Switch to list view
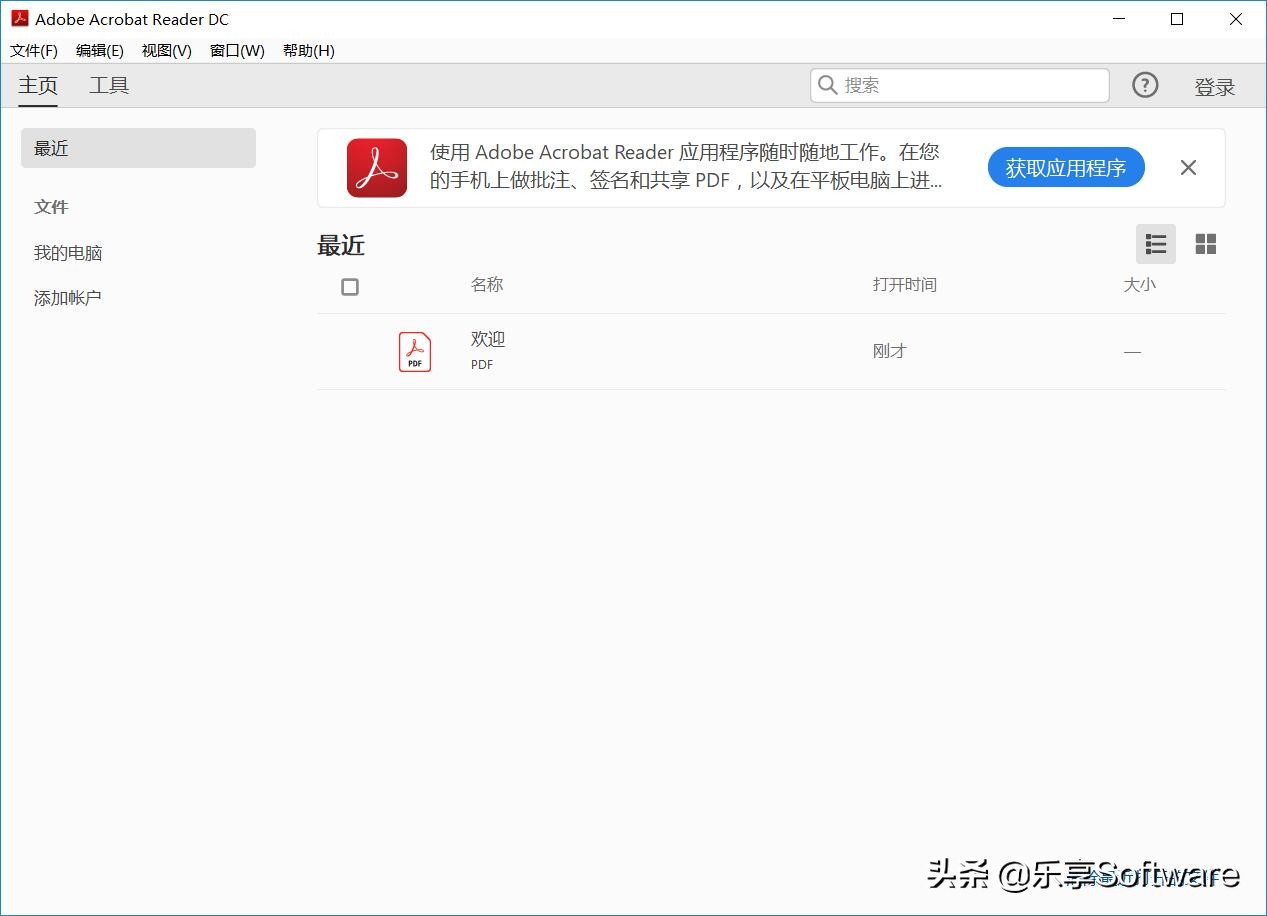The height and width of the screenshot is (916, 1267). click(x=1156, y=244)
